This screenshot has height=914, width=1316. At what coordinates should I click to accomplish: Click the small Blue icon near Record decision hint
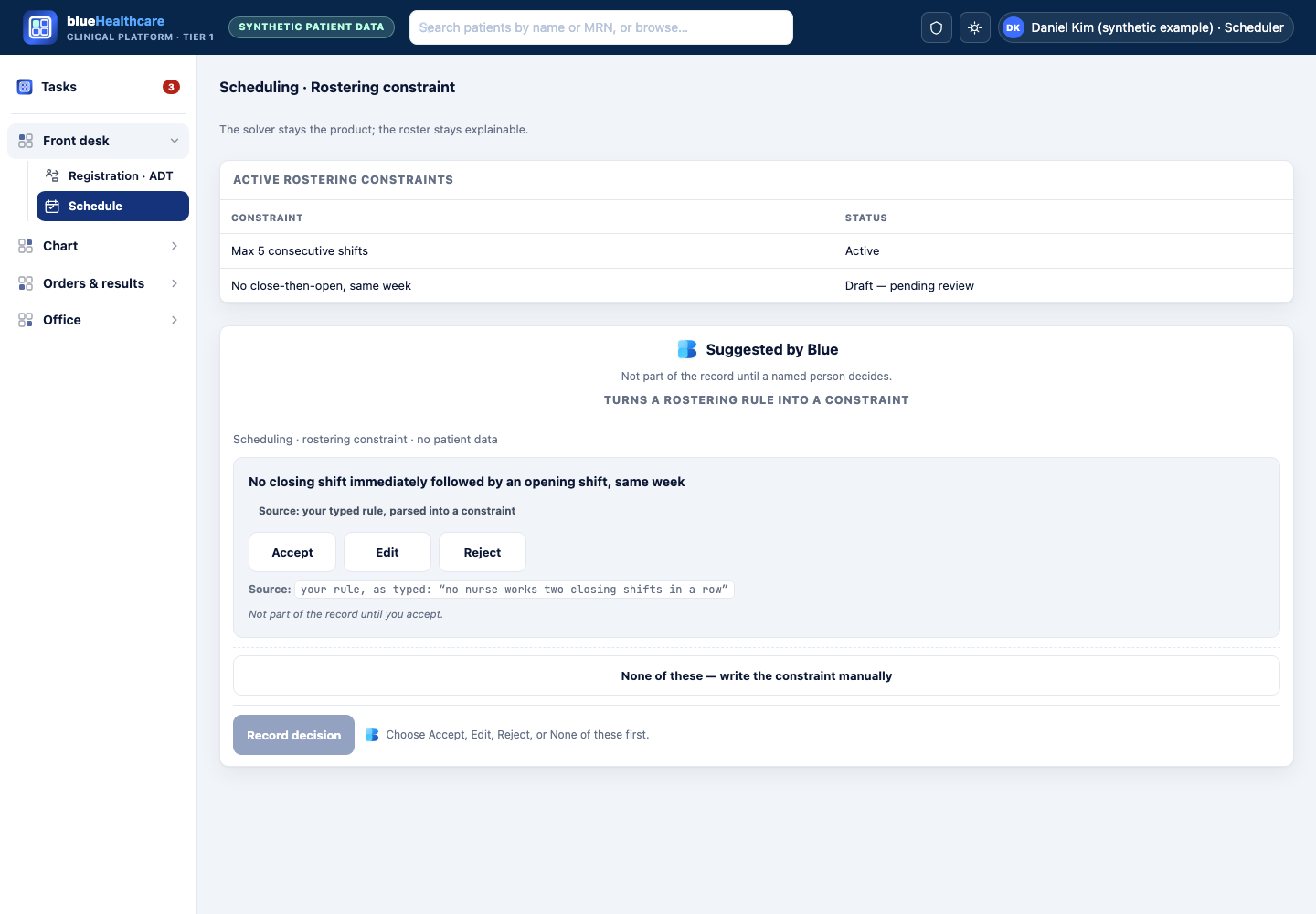pyautogui.click(x=372, y=735)
